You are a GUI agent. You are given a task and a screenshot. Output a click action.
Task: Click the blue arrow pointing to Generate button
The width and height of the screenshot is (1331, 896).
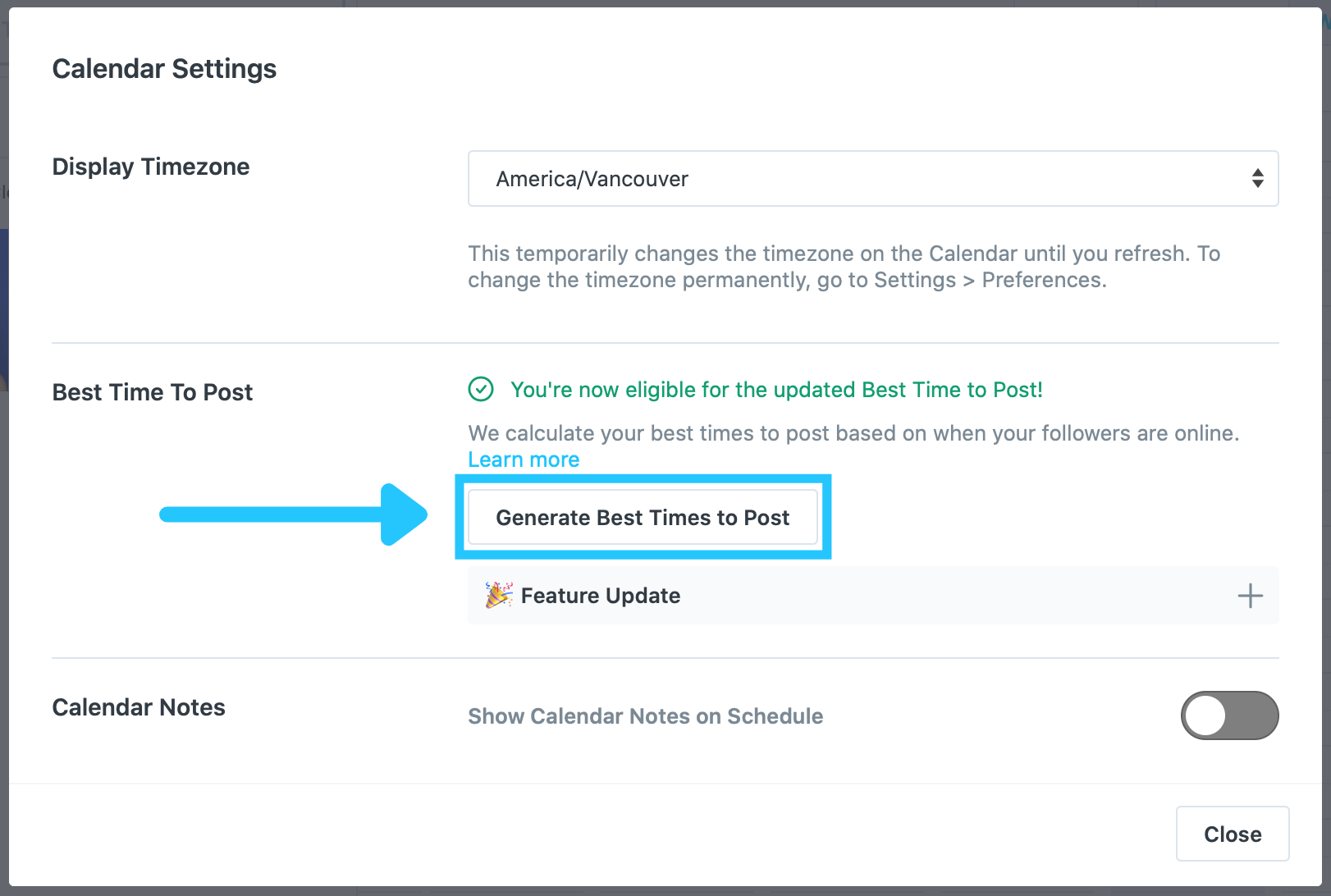click(294, 514)
